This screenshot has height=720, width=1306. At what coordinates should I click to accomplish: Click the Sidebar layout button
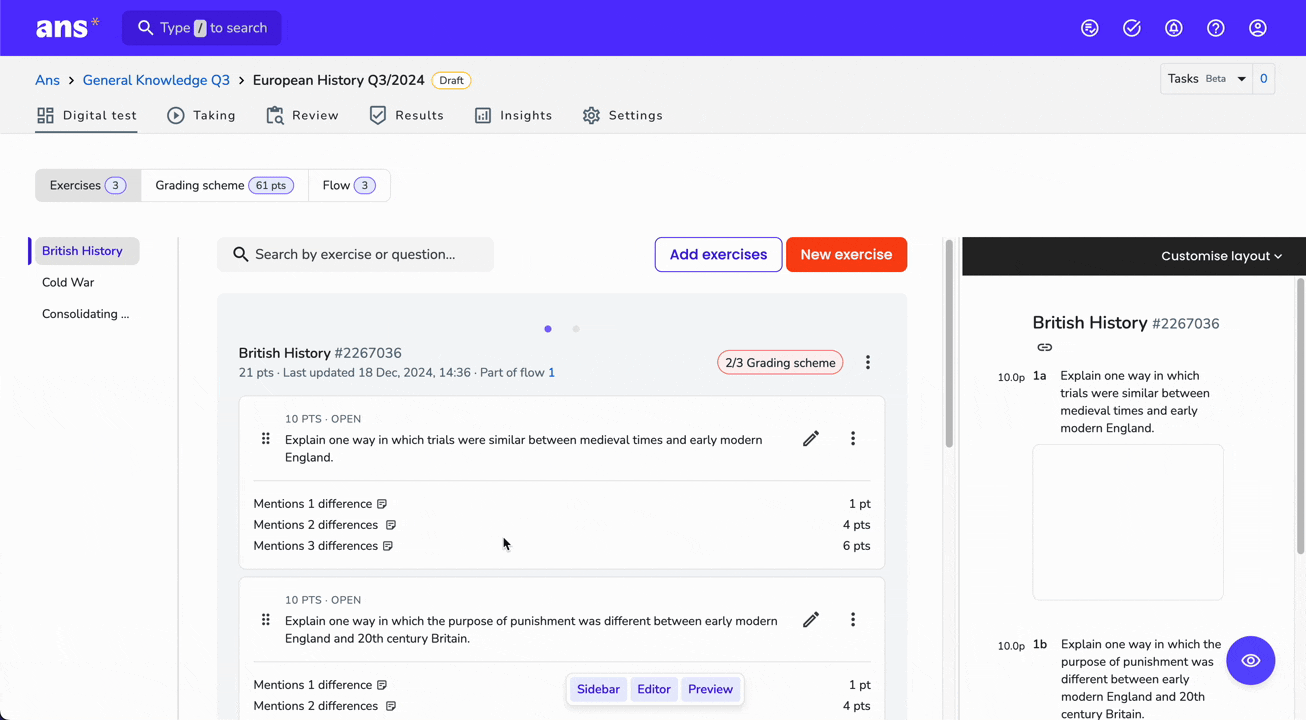click(598, 689)
